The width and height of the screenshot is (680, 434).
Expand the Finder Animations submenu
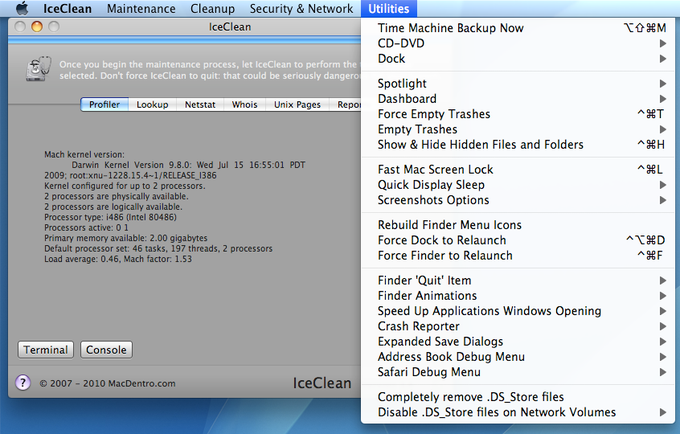coord(519,296)
